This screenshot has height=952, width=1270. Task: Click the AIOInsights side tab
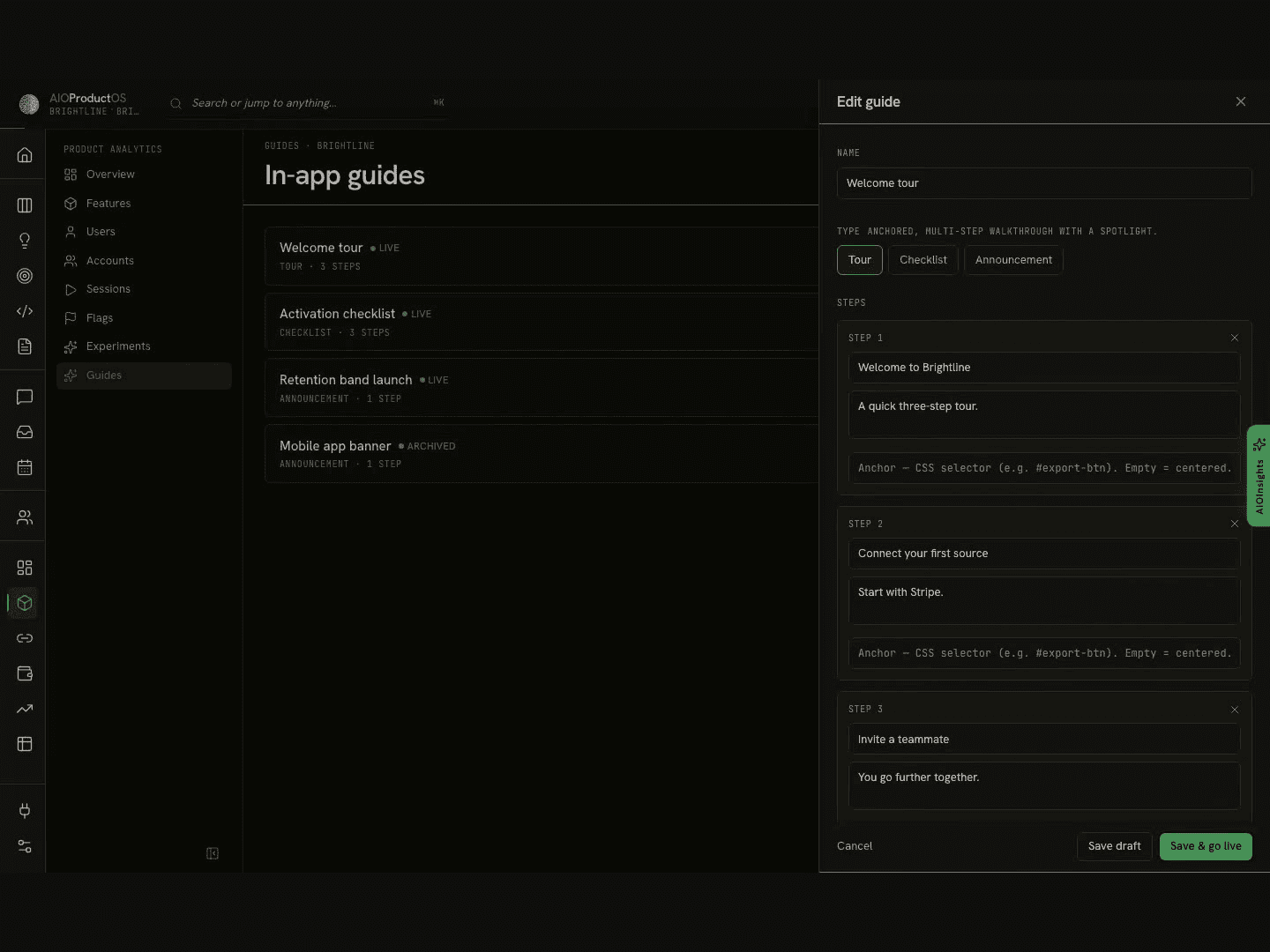click(1259, 476)
